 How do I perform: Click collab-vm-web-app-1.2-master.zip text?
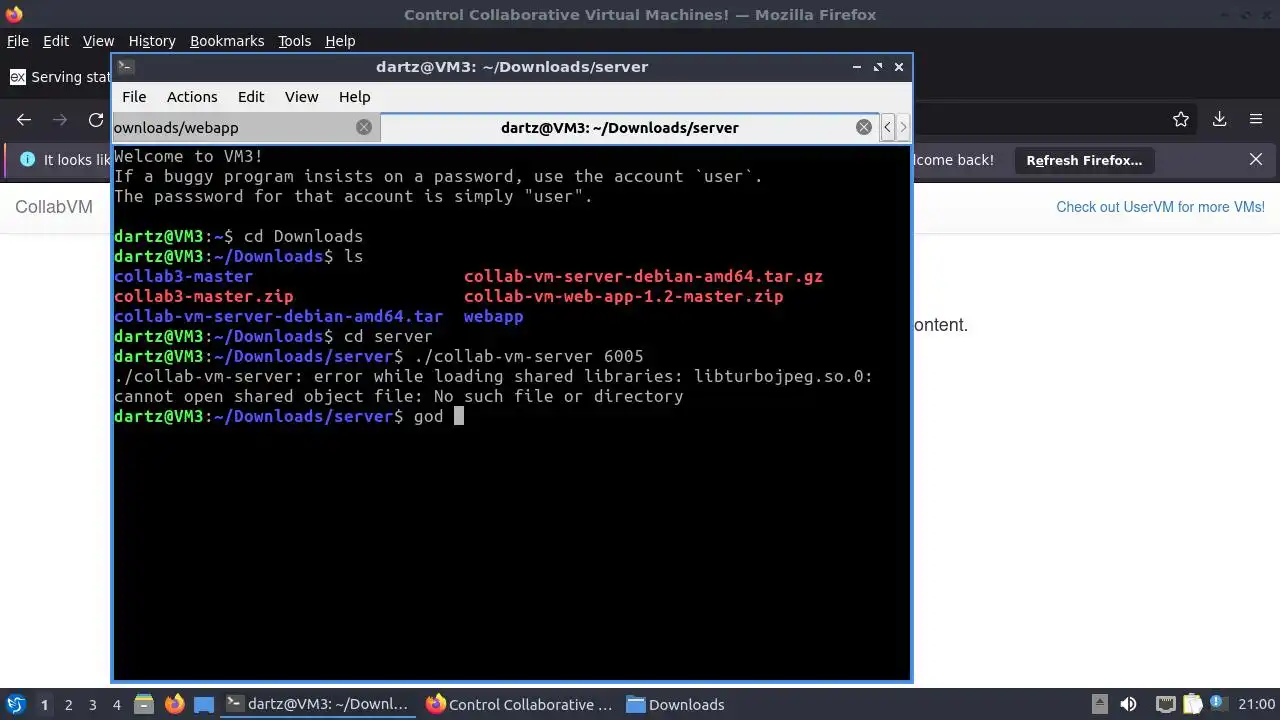(x=623, y=296)
